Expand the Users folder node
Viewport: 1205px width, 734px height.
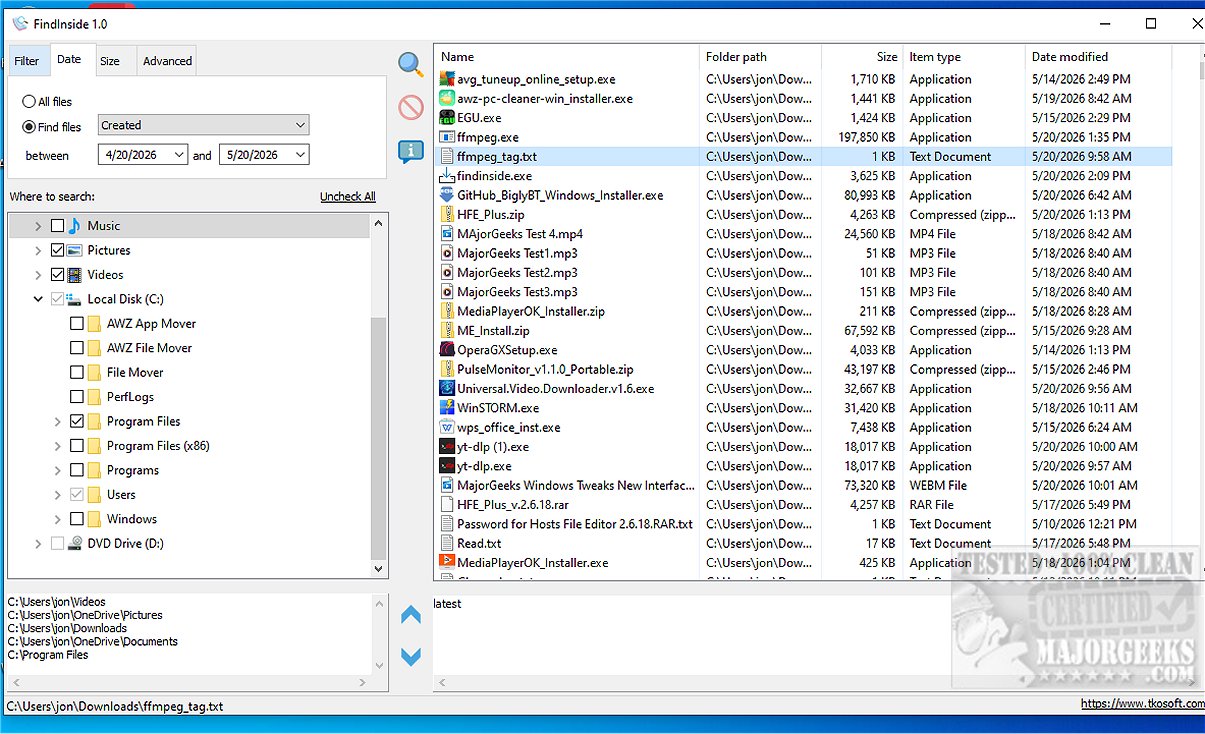click(58, 495)
